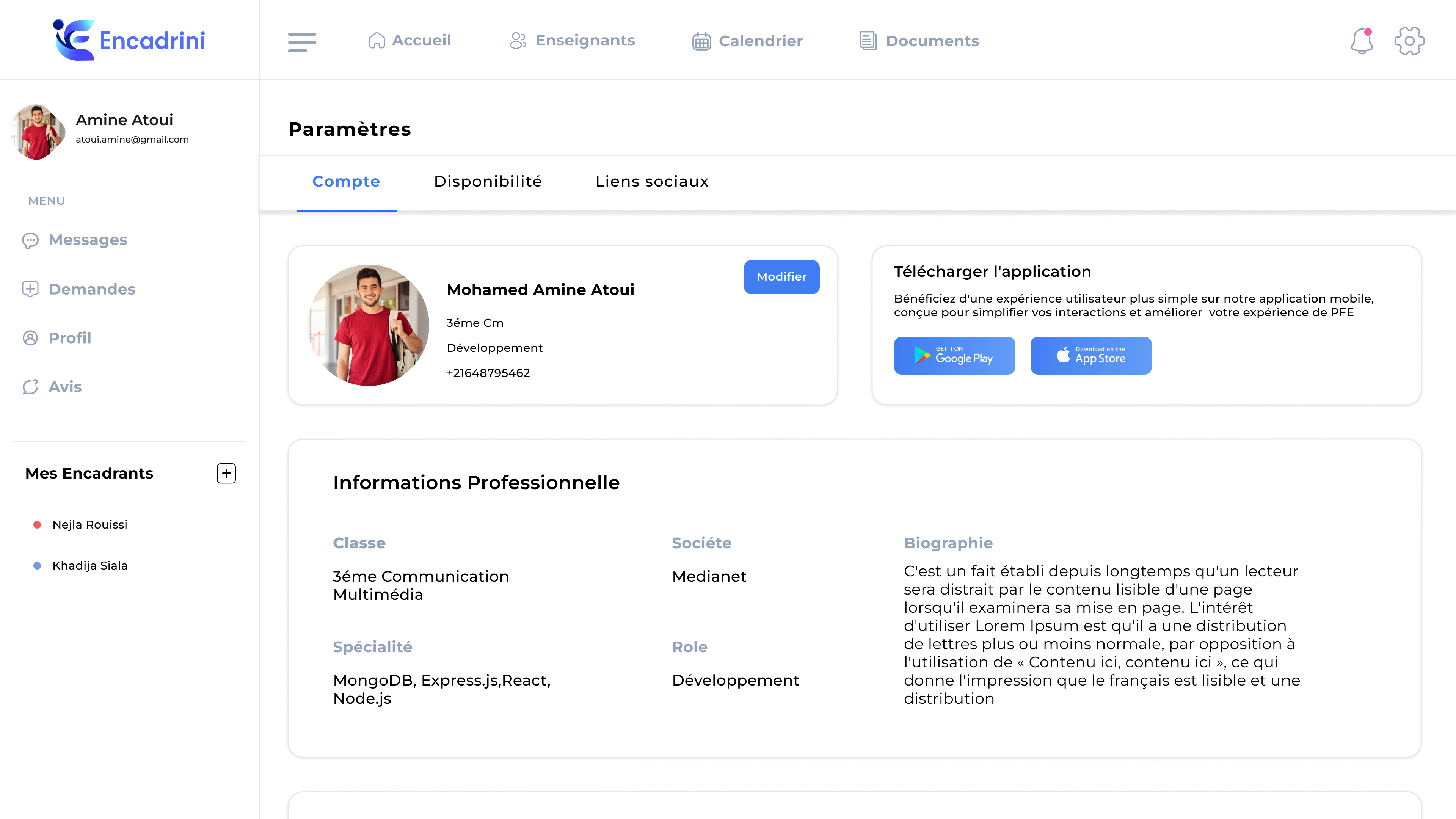
Task: Click the sidebar user avatar photo
Action: tap(38, 132)
